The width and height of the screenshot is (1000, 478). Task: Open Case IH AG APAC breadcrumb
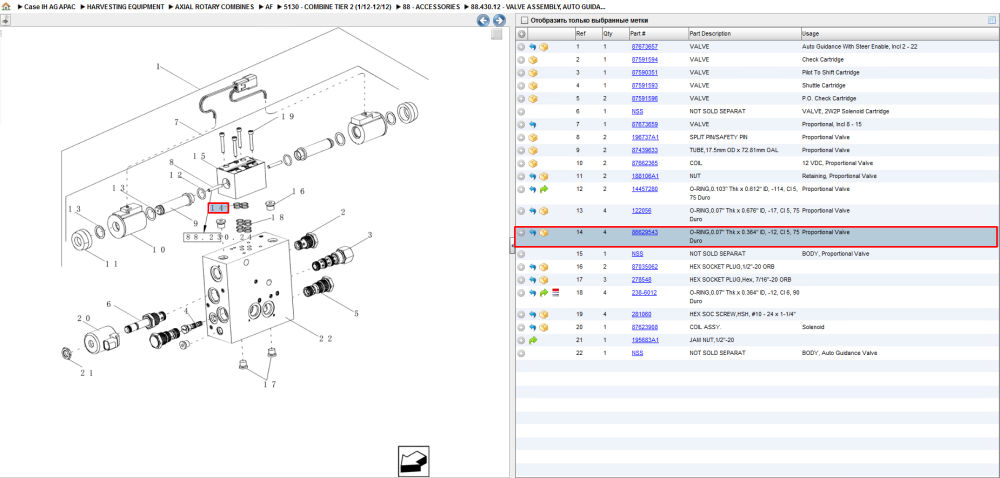click(x=48, y=6)
